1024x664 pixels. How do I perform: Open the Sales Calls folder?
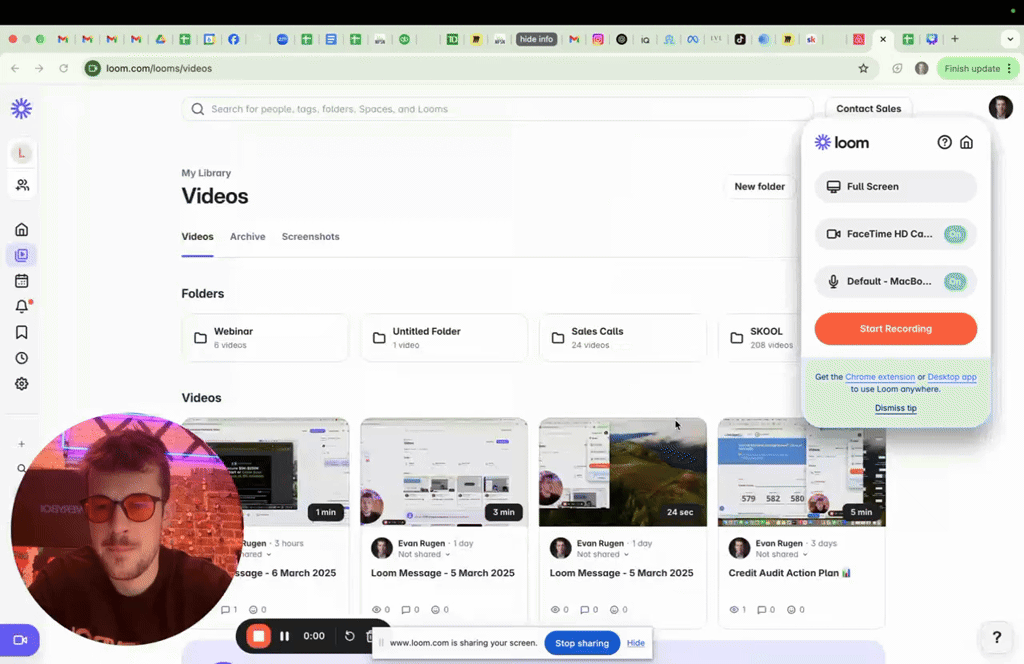tap(623, 338)
